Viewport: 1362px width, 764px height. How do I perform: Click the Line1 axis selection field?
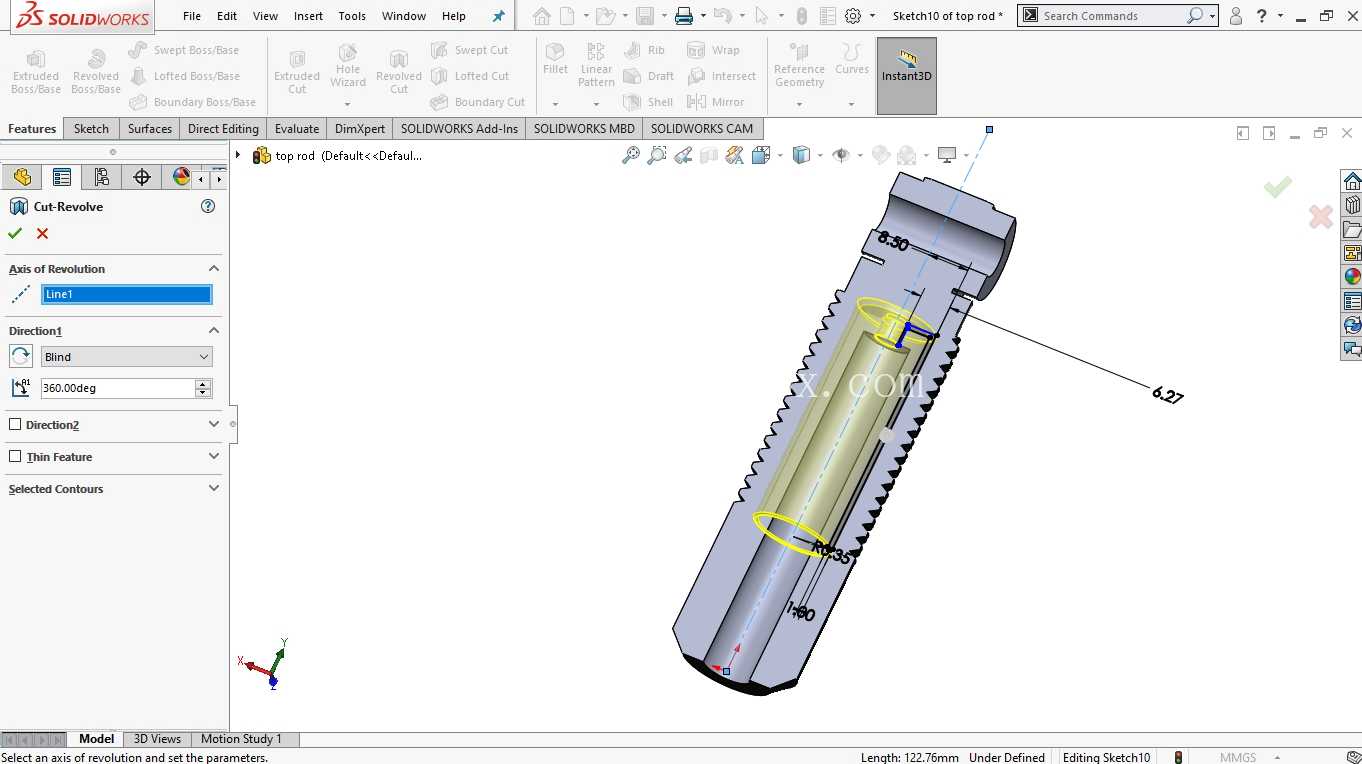tap(127, 294)
